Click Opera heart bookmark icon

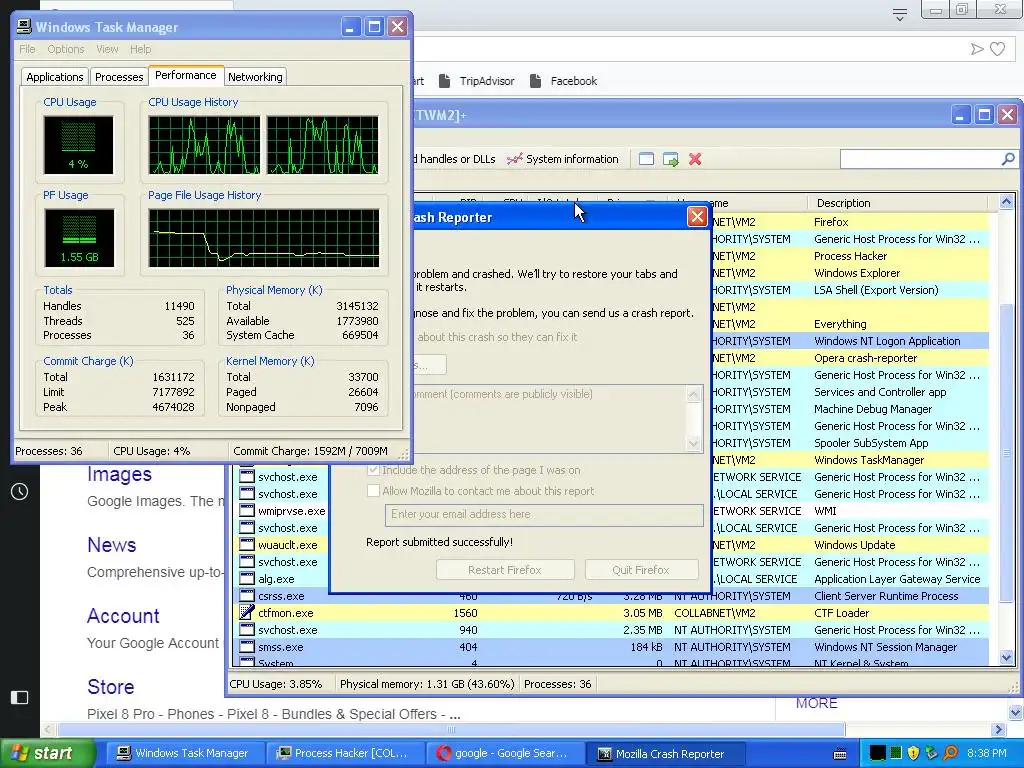coord(997,49)
